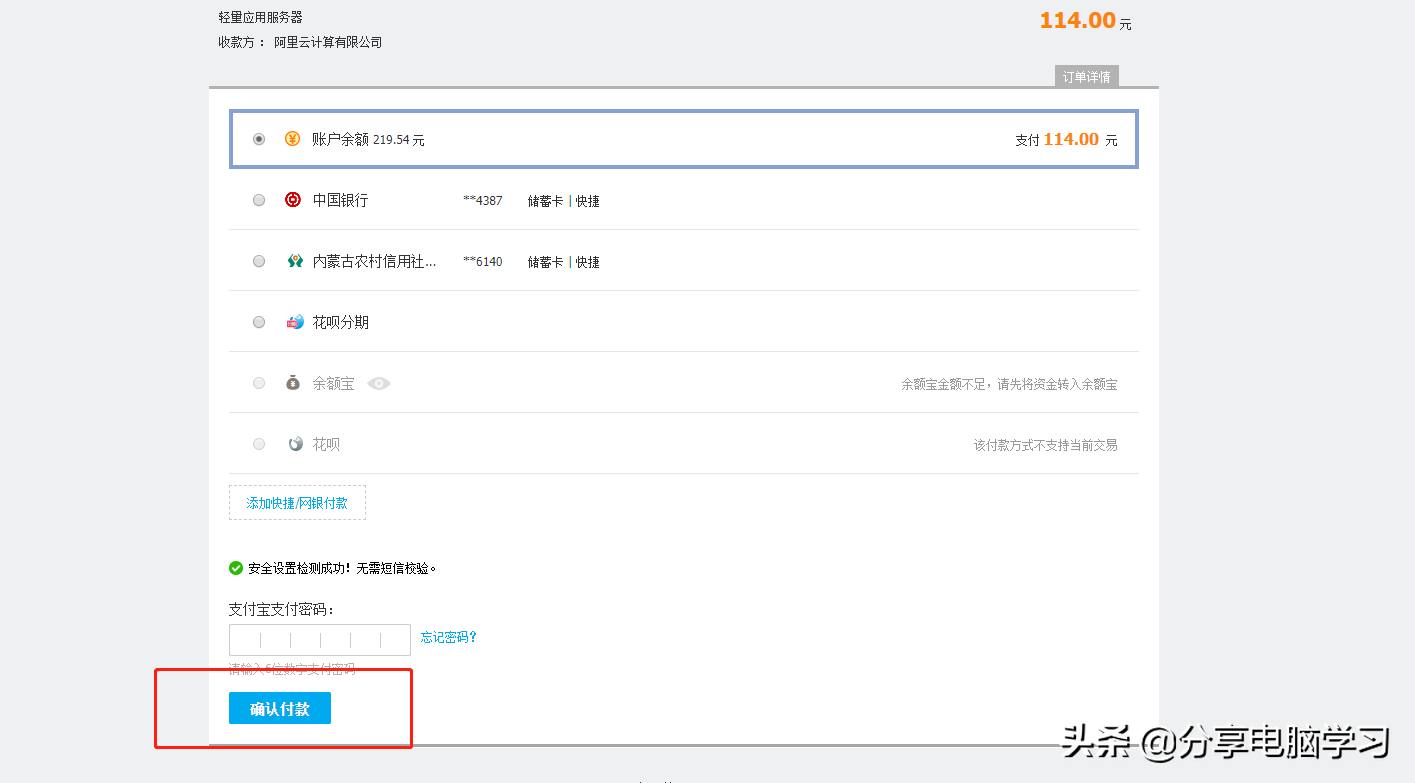
Task: Select the 花呗分期 radio button
Action: click(259, 322)
